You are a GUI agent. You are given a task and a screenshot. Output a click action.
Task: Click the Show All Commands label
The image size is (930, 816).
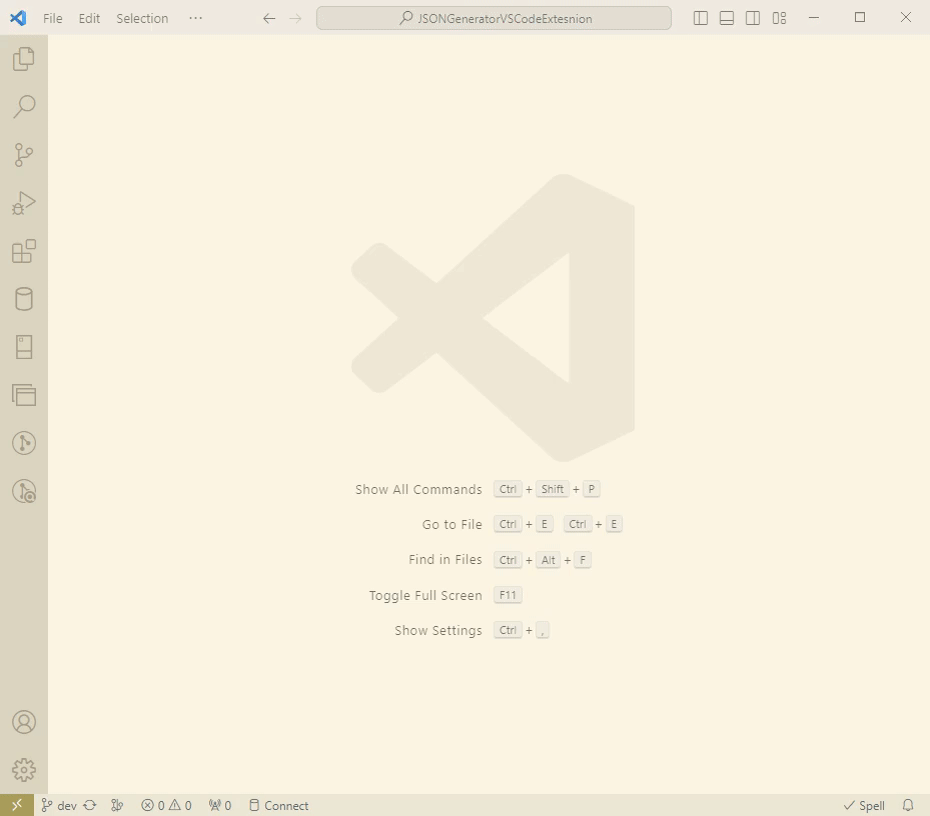point(418,489)
